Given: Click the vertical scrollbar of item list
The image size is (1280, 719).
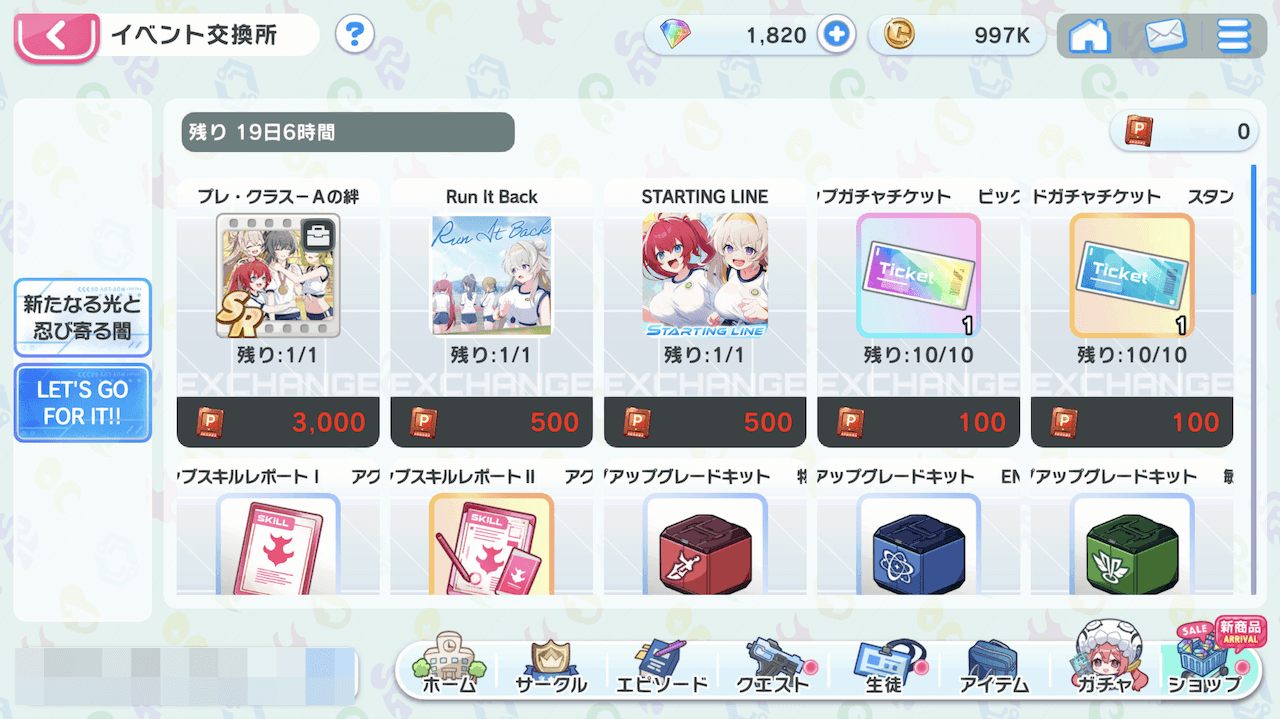Looking at the screenshot, I should 1253,378.
